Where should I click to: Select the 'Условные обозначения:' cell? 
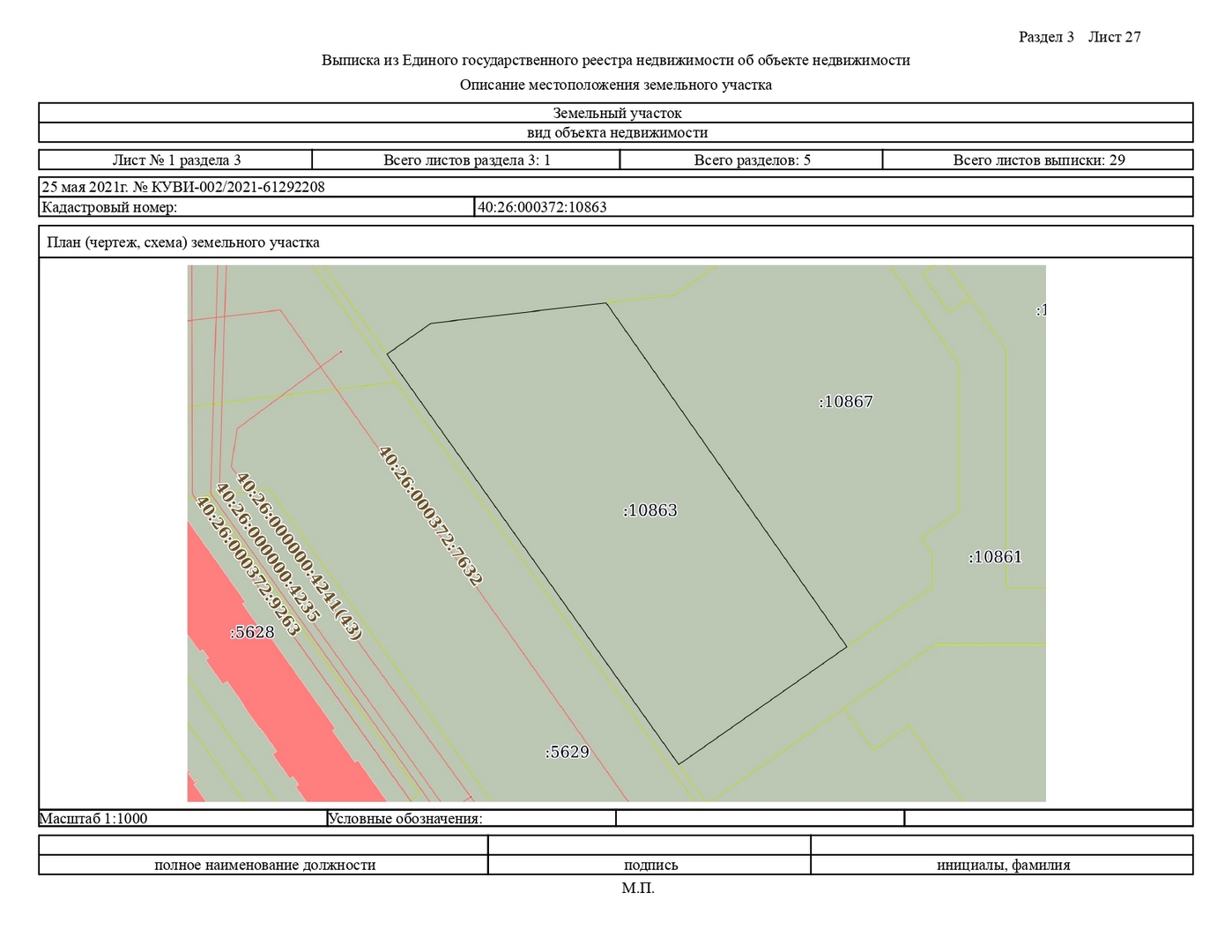[405, 818]
